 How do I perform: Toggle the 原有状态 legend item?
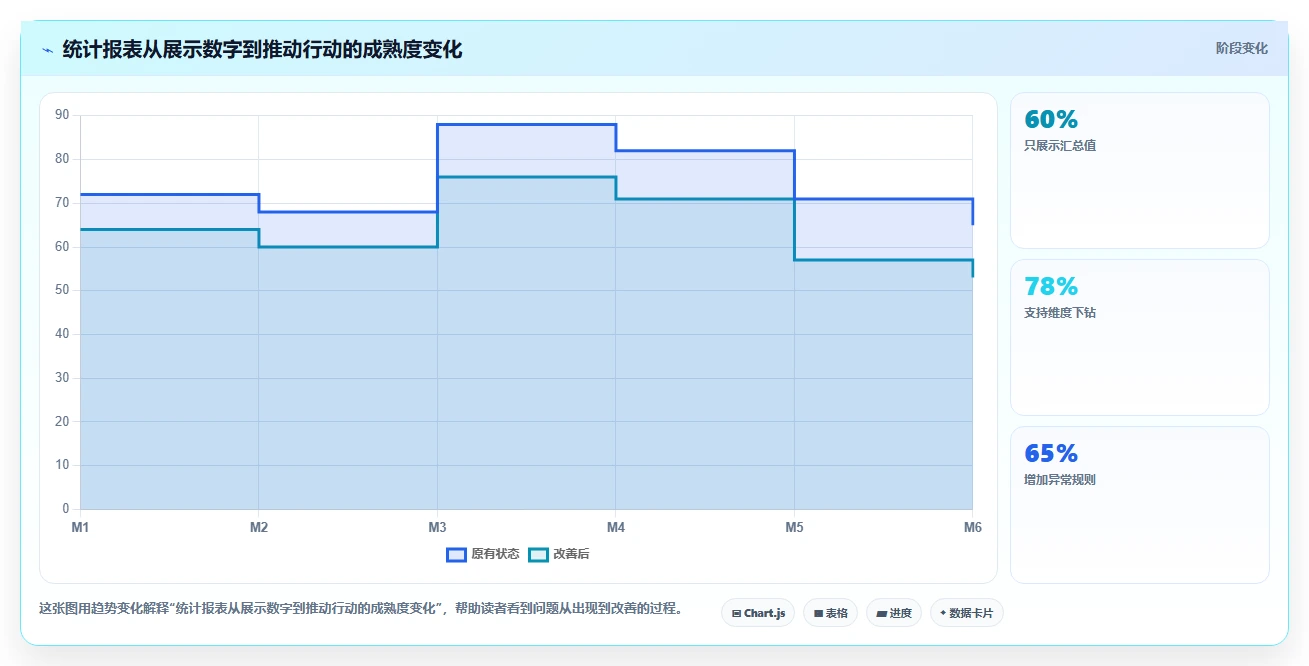point(483,554)
